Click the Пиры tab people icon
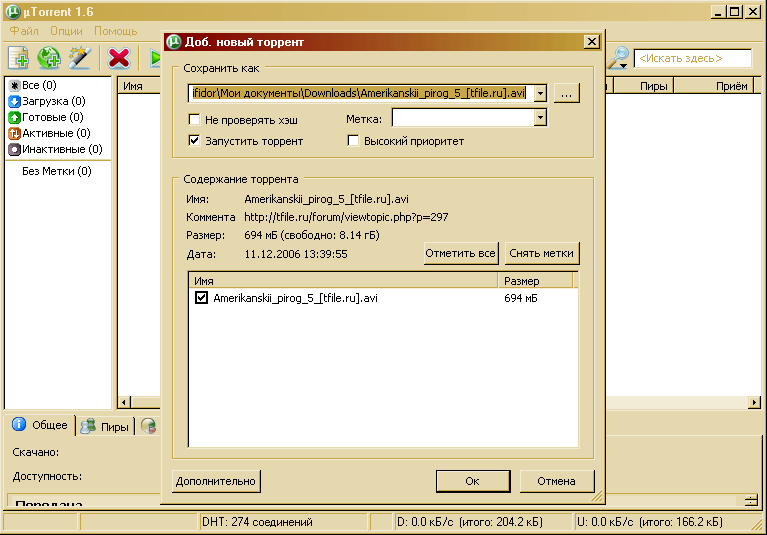This screenshot has height=535, width=767. pos(88,426)
